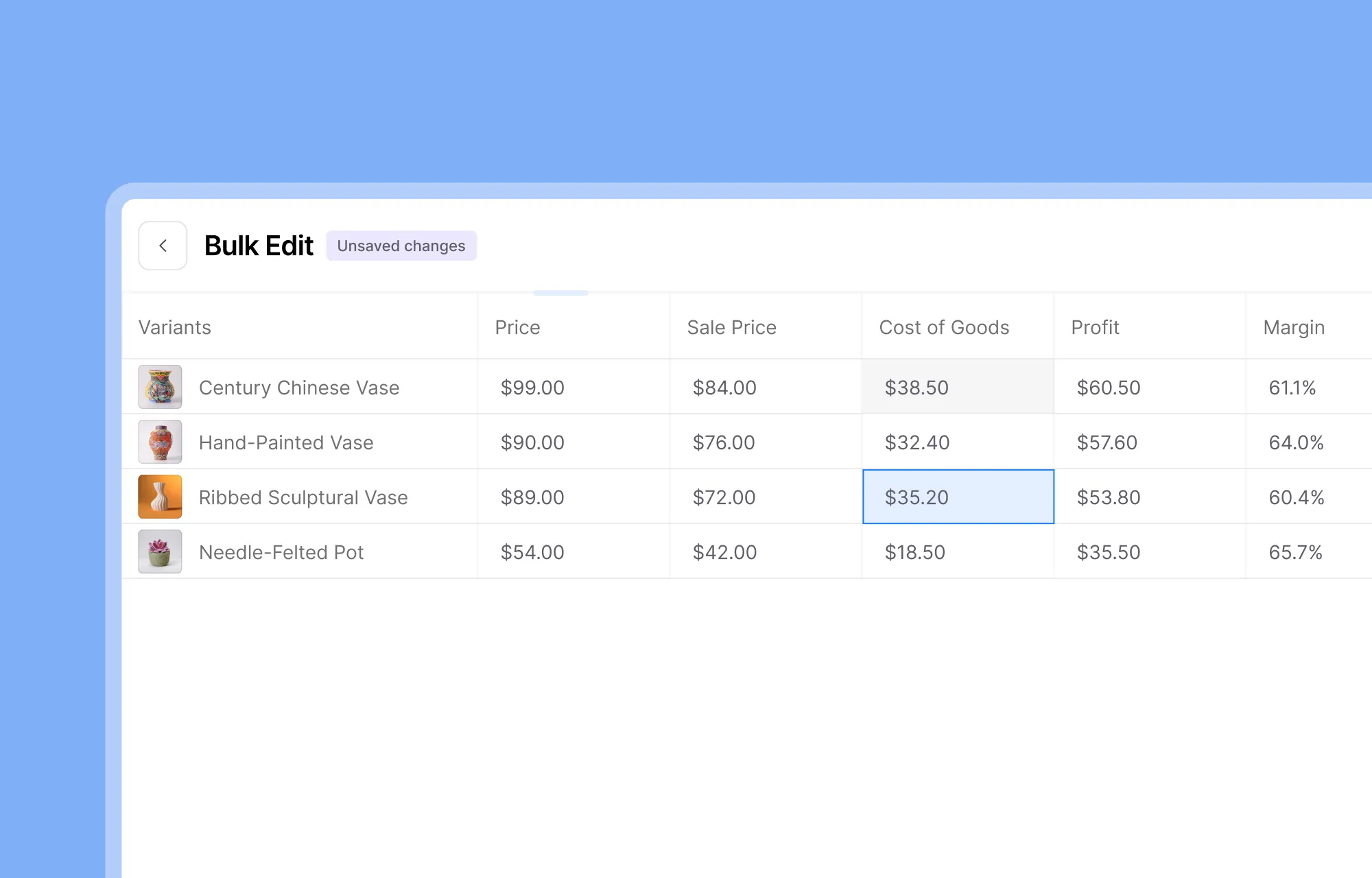Go back using the chevron arrow button
The image size is (1372, 878).
click(163, 246)
